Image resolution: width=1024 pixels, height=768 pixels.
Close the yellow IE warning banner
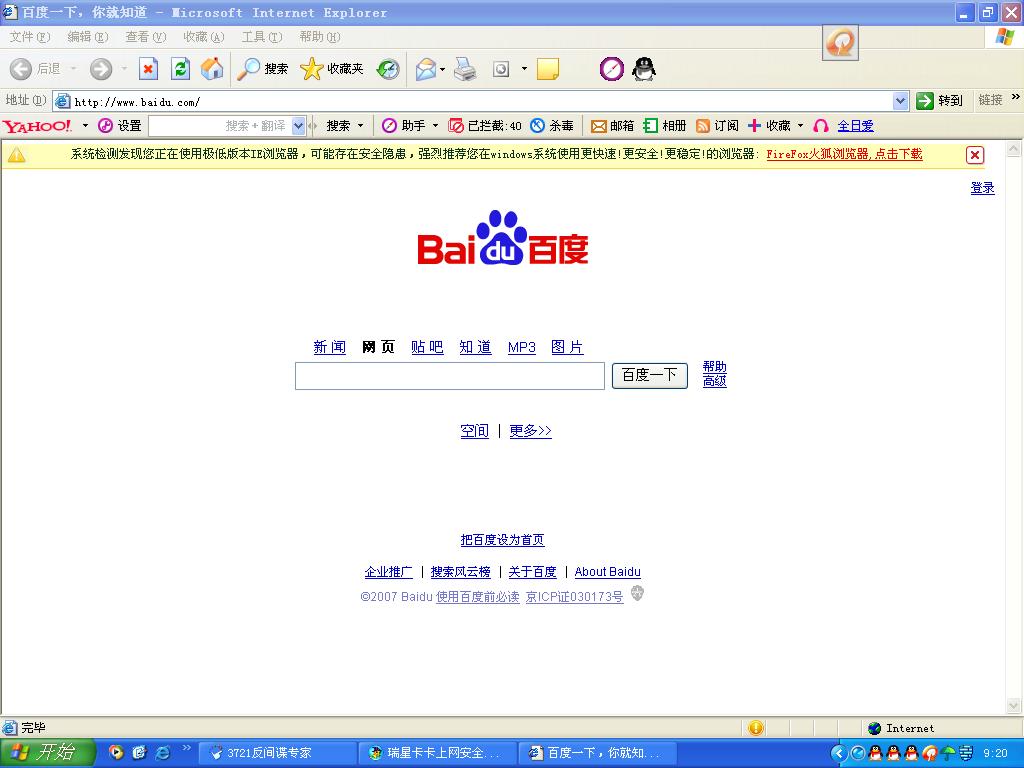point(974,155)
